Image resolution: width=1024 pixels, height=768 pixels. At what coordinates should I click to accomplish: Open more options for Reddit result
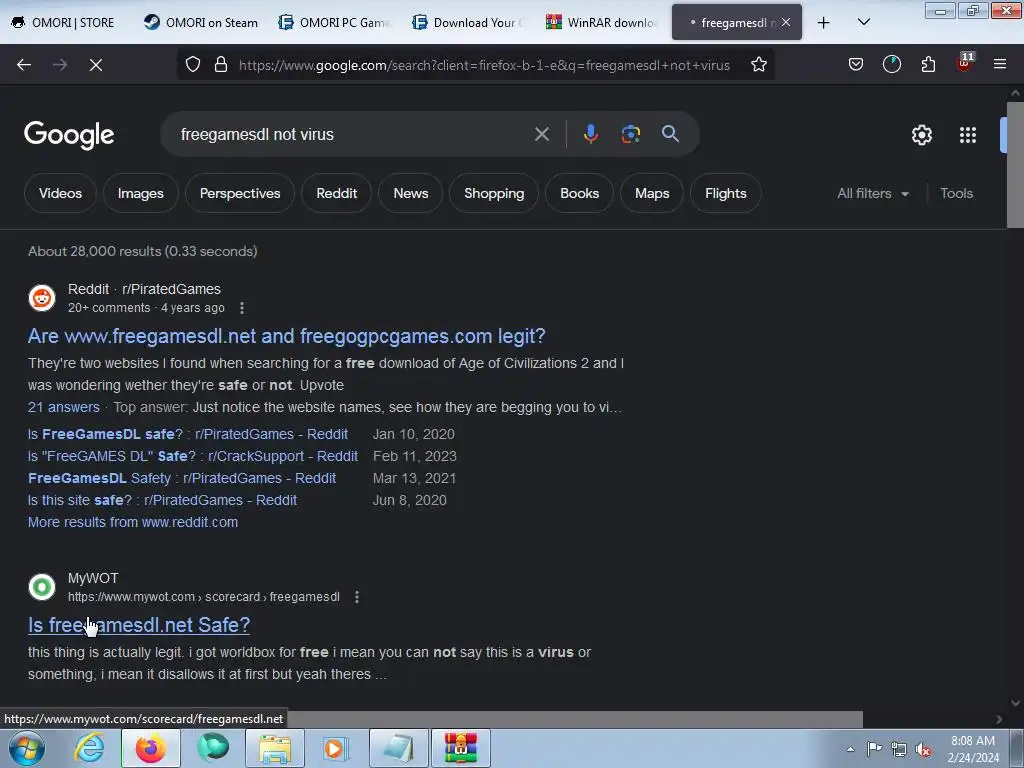point(242,308)
